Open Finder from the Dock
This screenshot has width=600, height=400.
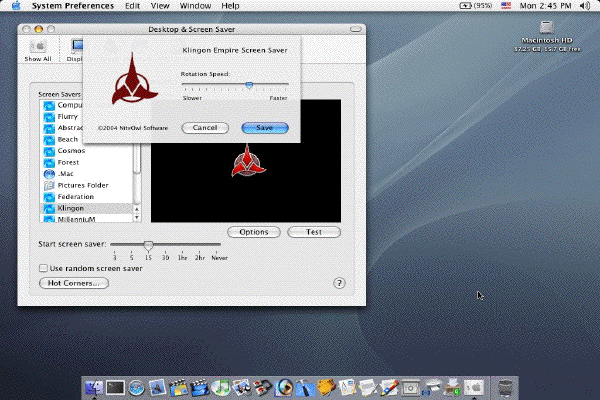pyautogui.click(x=94, y=388)
